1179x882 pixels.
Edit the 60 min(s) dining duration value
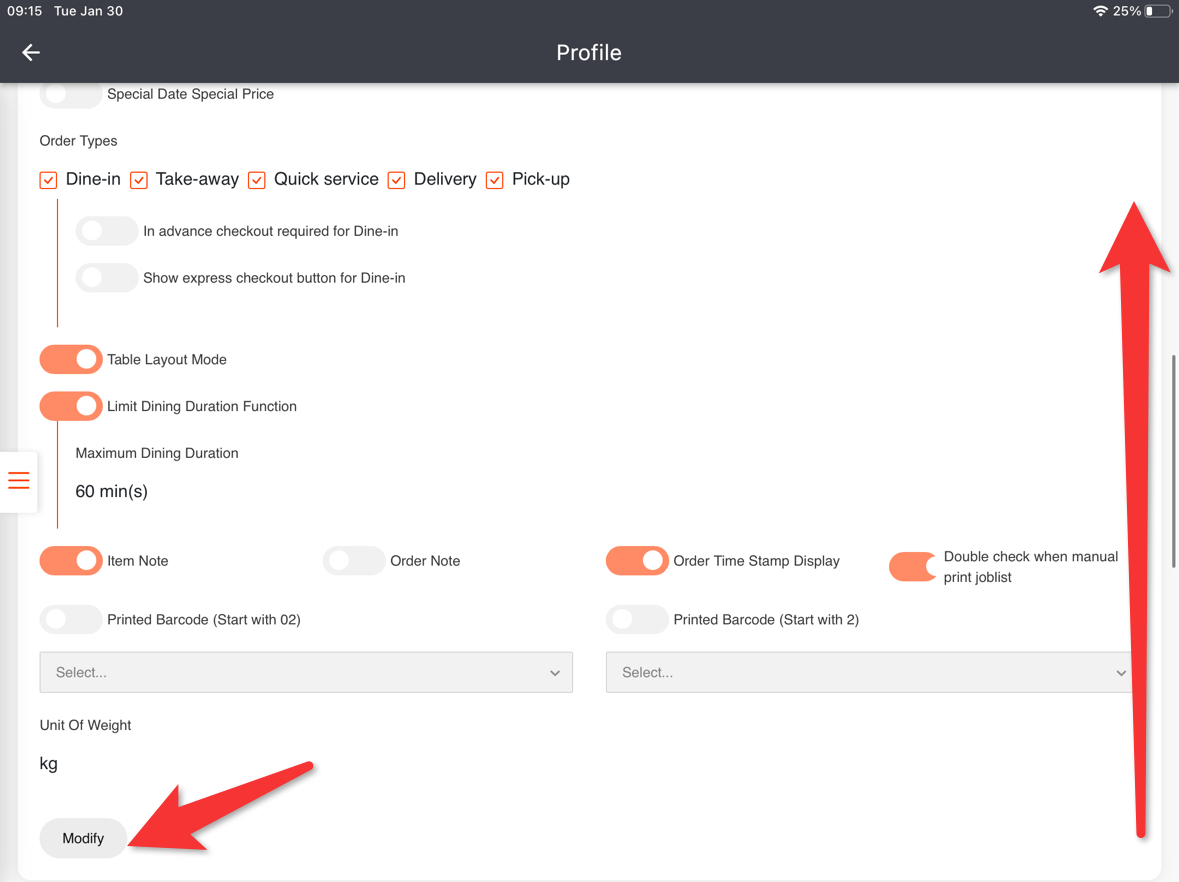point(111,492)
